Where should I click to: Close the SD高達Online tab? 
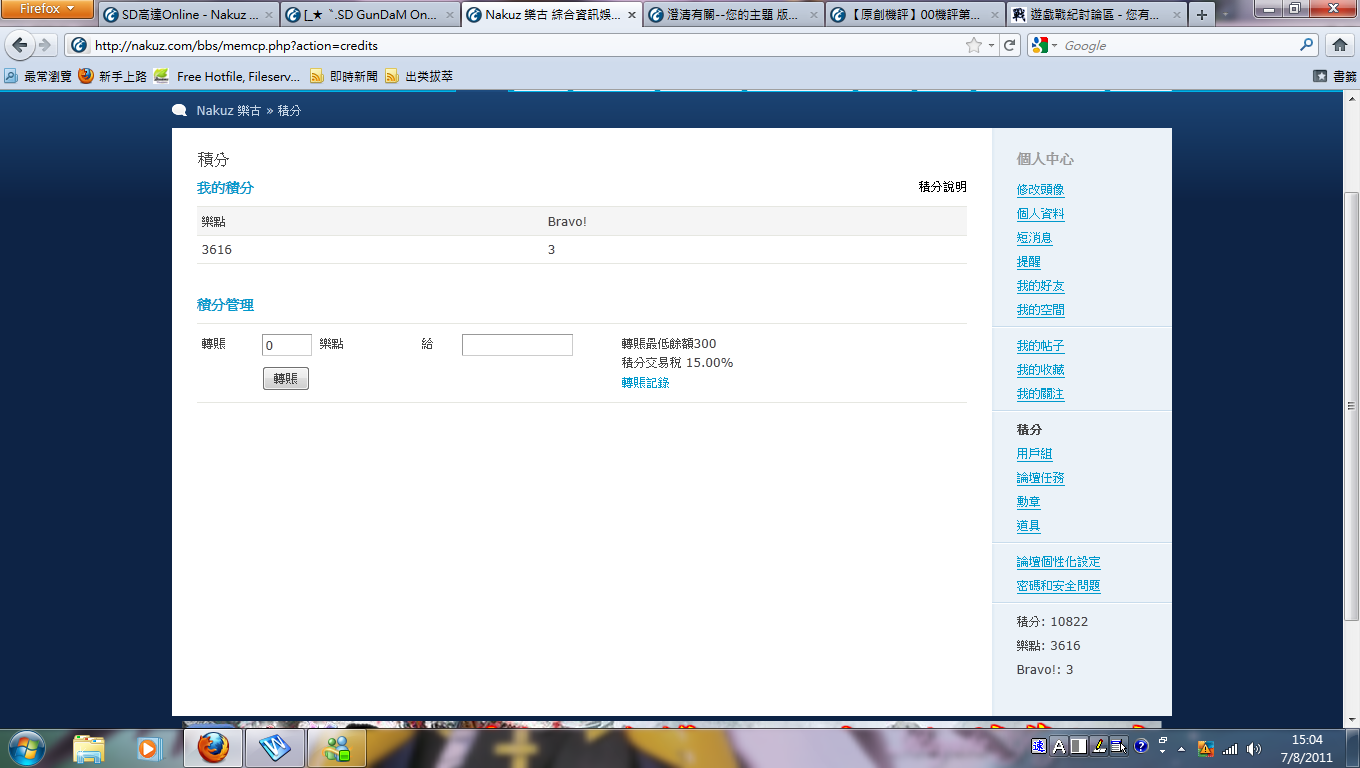(268, 15)
